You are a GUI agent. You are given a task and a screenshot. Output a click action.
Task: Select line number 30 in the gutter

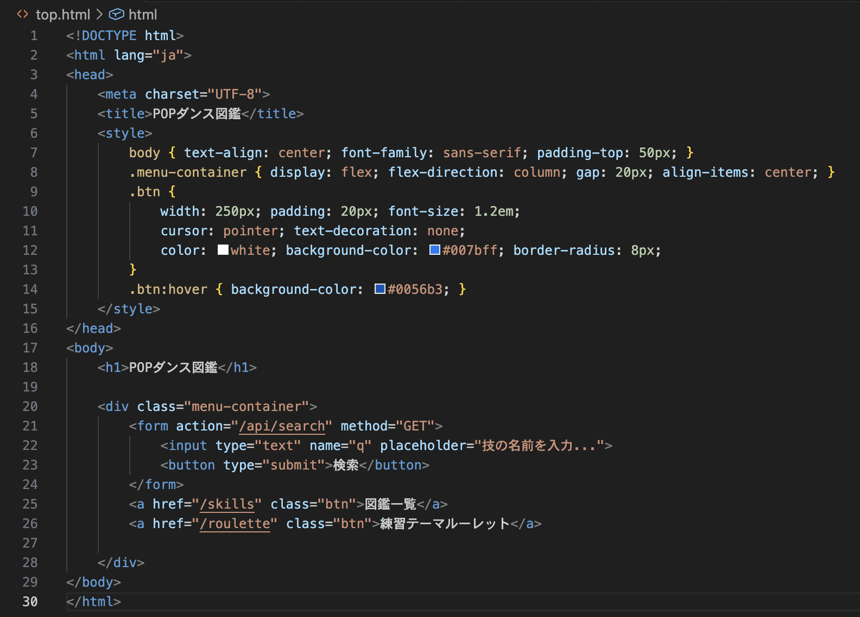[x=30, y=601]
